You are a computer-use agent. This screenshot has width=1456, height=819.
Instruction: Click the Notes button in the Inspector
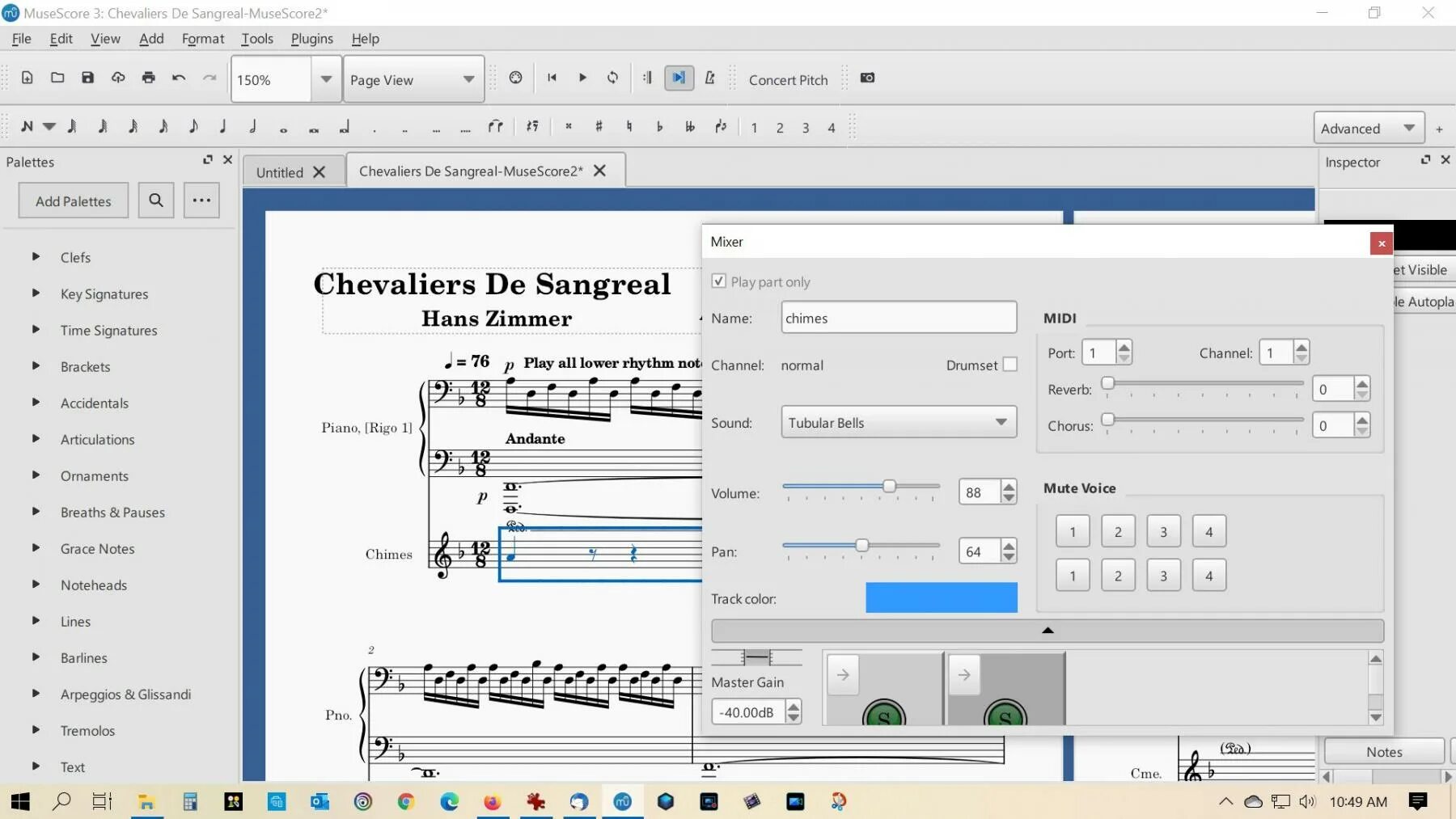(1384, 752)
